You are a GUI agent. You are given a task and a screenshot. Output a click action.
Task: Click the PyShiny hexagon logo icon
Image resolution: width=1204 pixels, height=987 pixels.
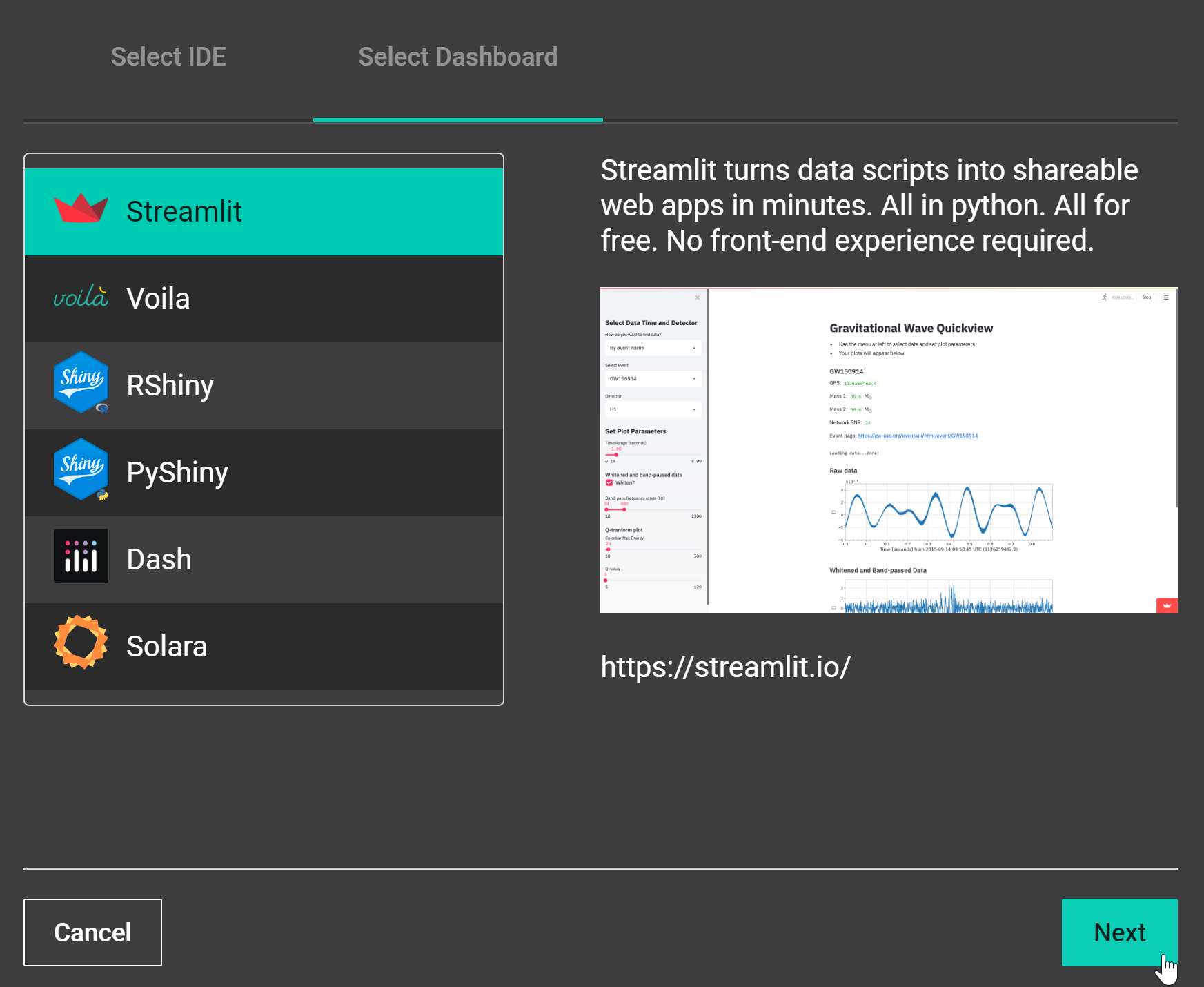point(81,469)
